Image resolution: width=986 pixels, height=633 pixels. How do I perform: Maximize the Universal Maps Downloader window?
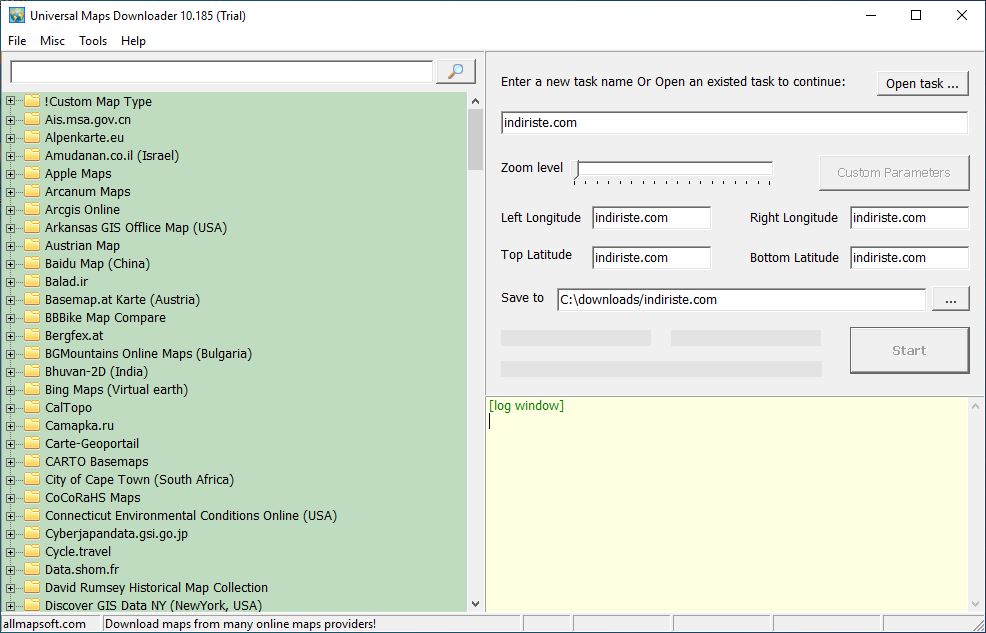pos(916,16)
